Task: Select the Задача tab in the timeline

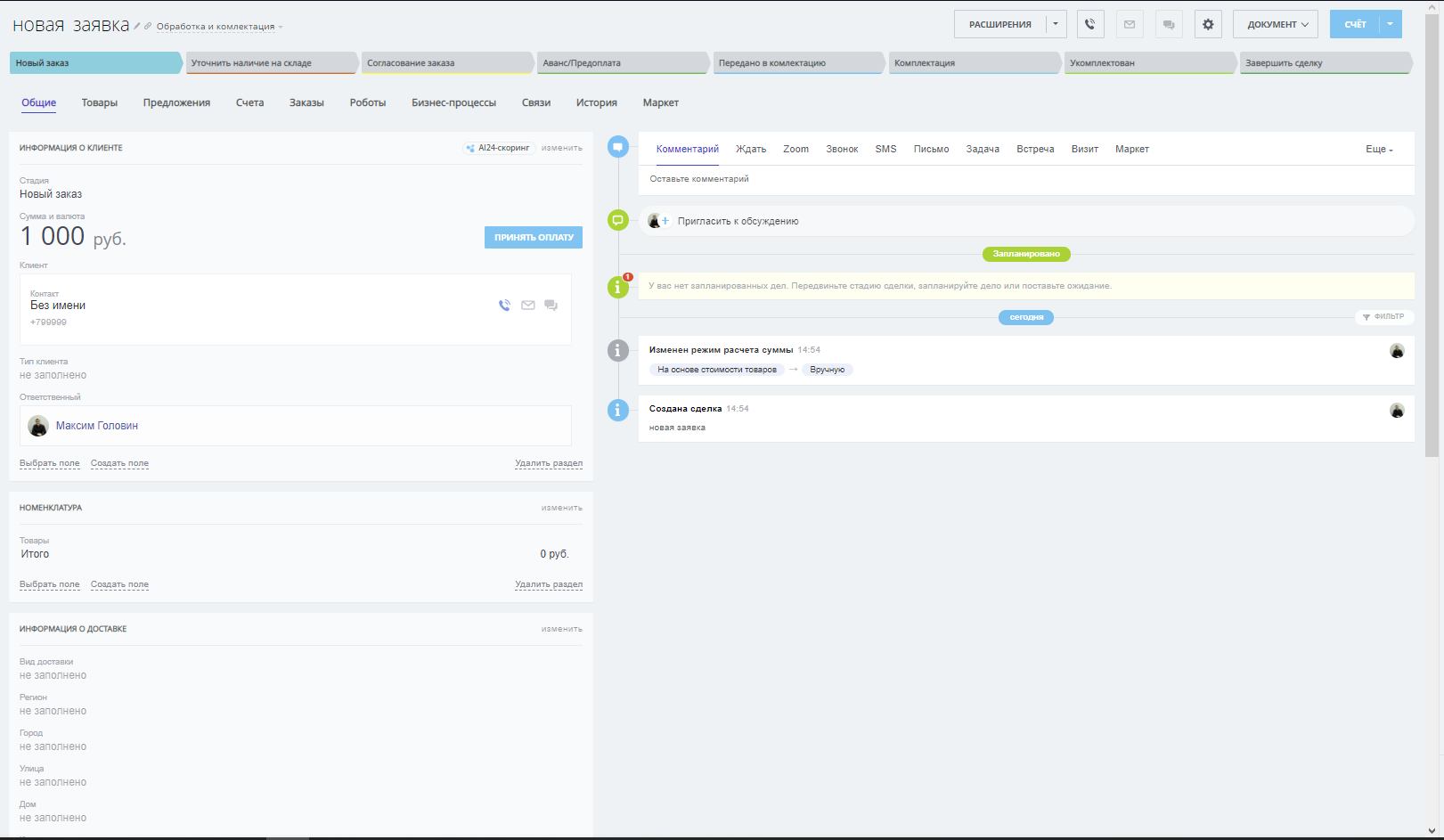Action: pos(983,150)
